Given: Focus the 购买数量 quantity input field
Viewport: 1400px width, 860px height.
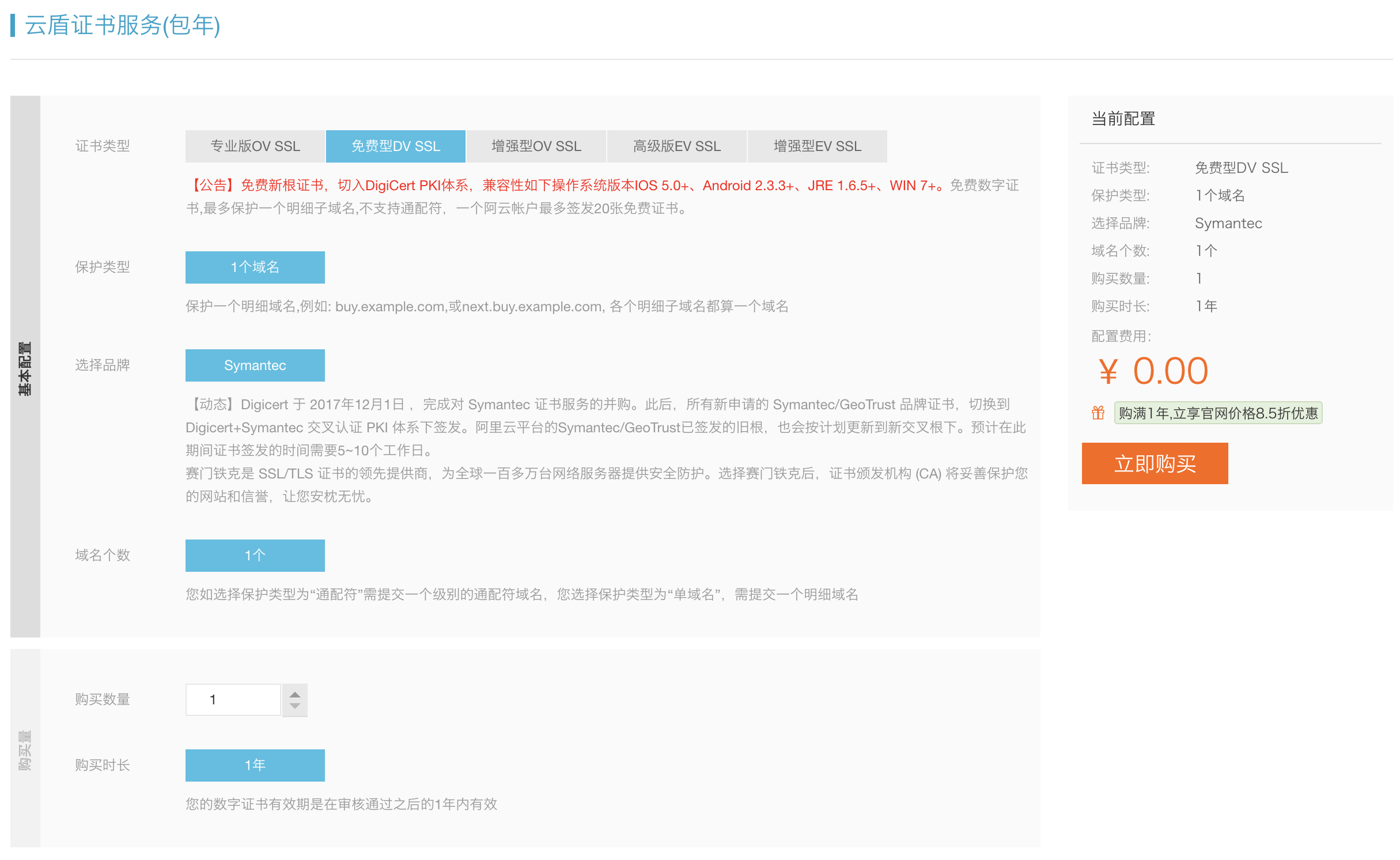Looking at the screenshot, I should coord(233,700).
